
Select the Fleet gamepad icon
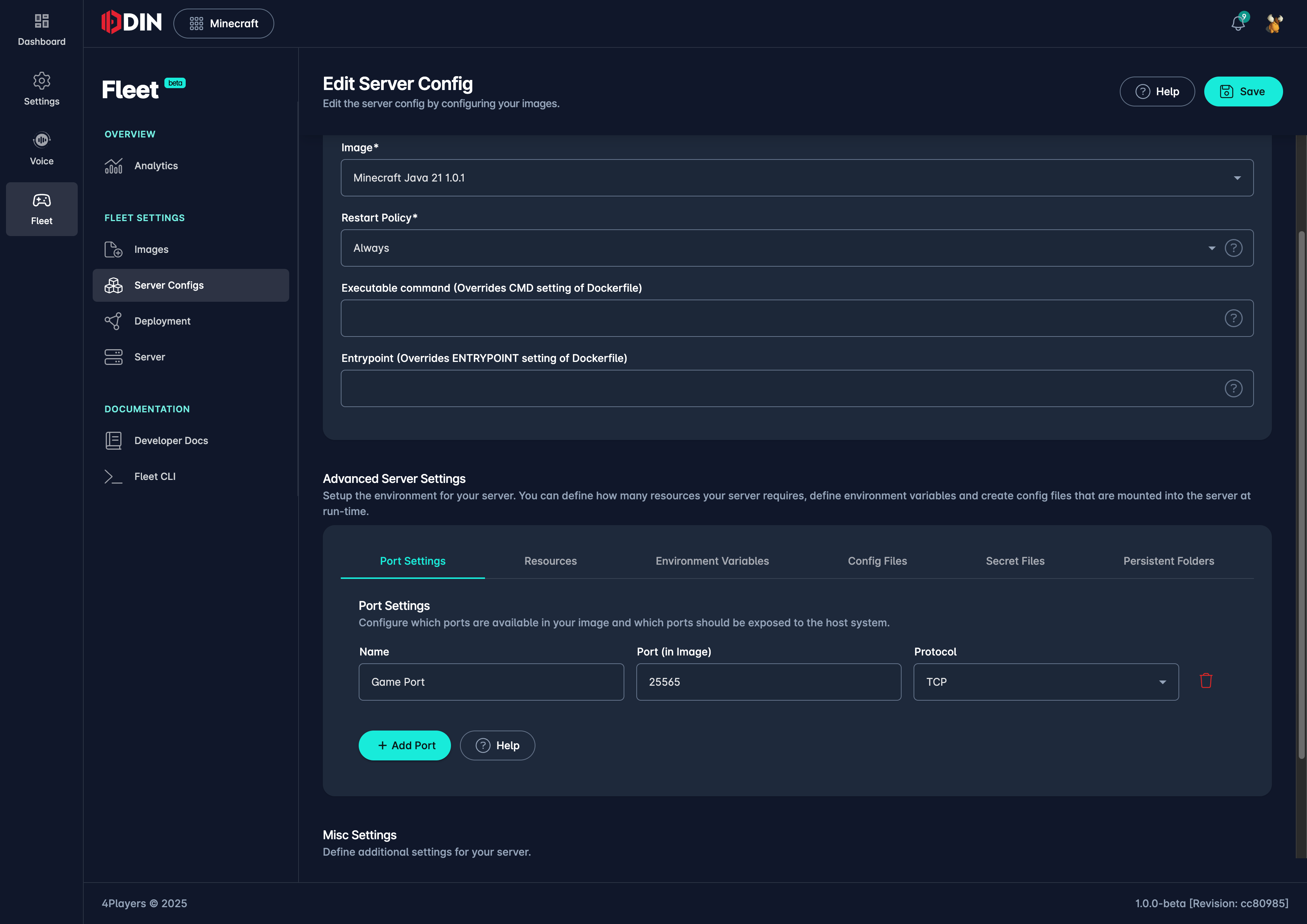41,200
